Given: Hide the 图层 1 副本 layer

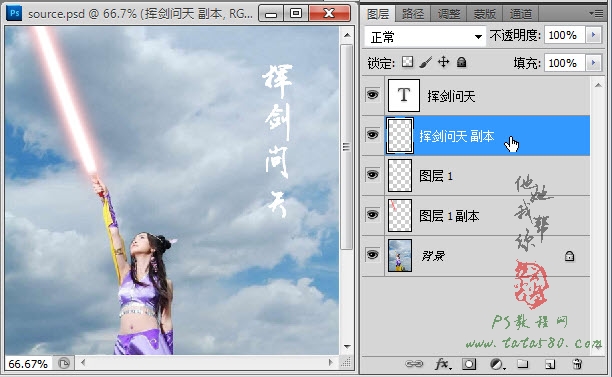Looking at the screenshot, I should click(x=373, y=214).
